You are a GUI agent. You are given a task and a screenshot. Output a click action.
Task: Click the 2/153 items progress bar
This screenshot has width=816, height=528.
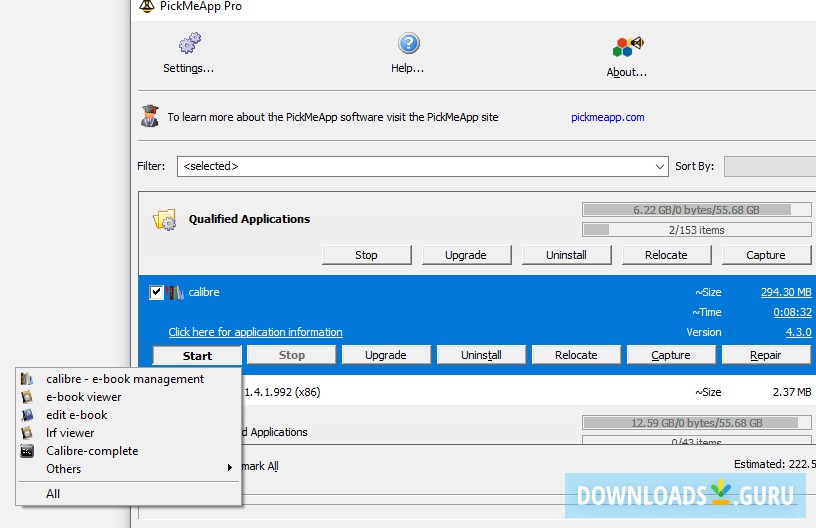[697, 230]
